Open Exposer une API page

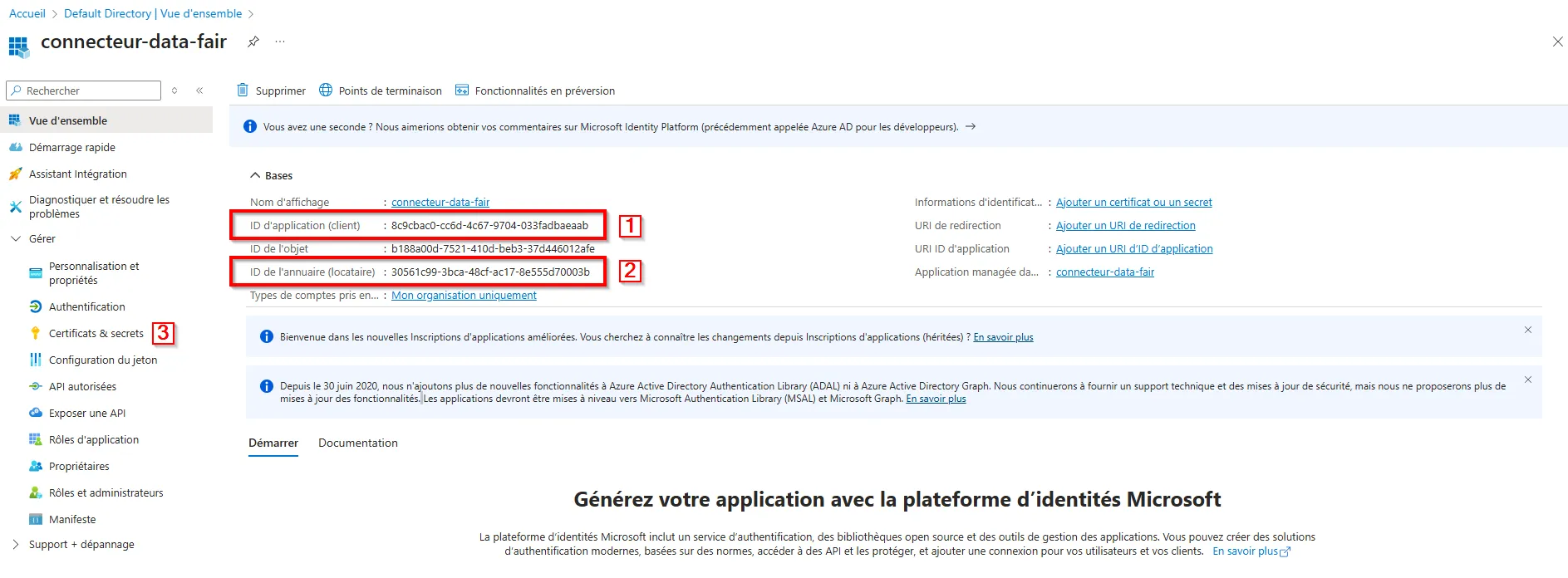coord(87,413)
